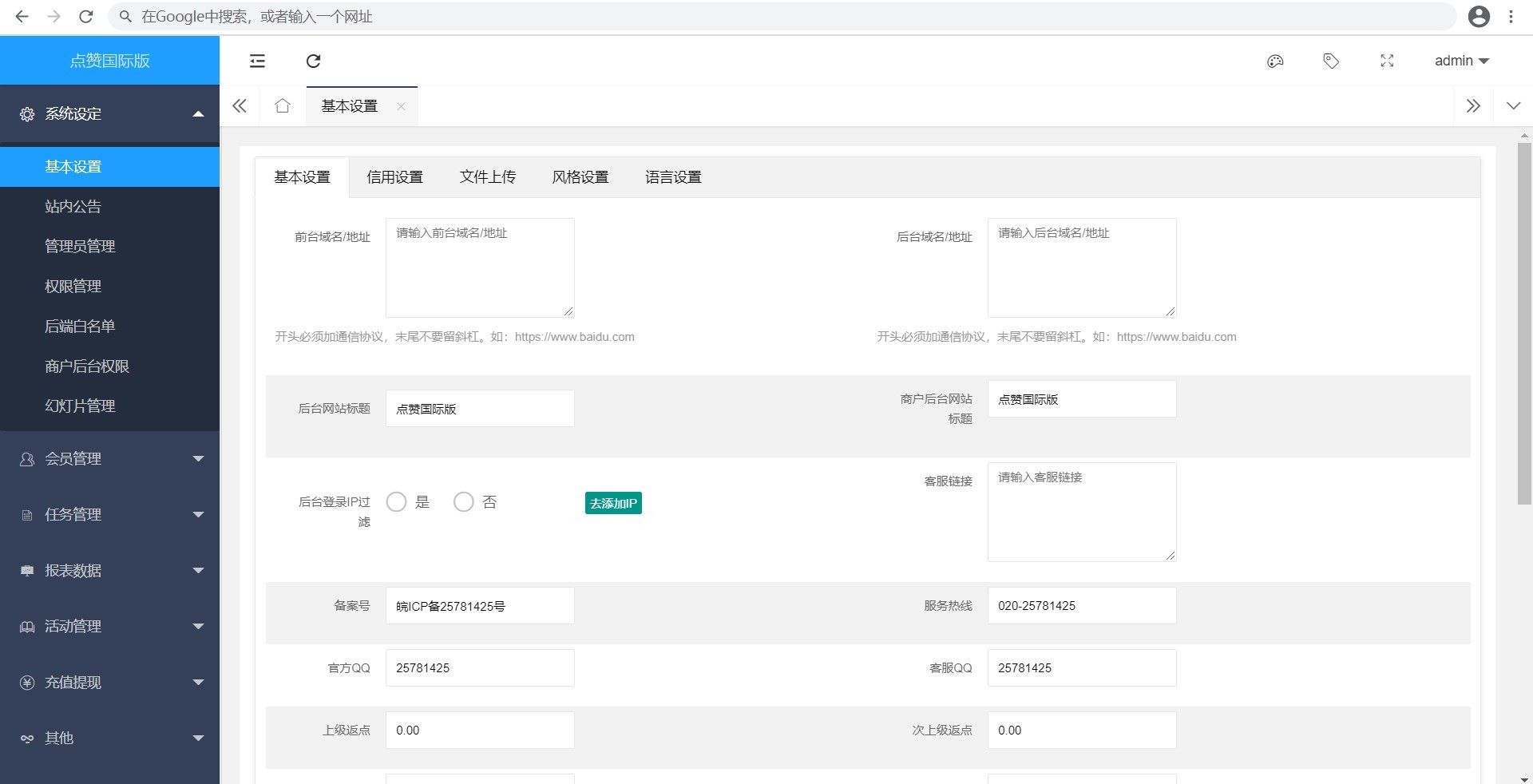Select the 基本设置 form tab

[x=302, y=177]
